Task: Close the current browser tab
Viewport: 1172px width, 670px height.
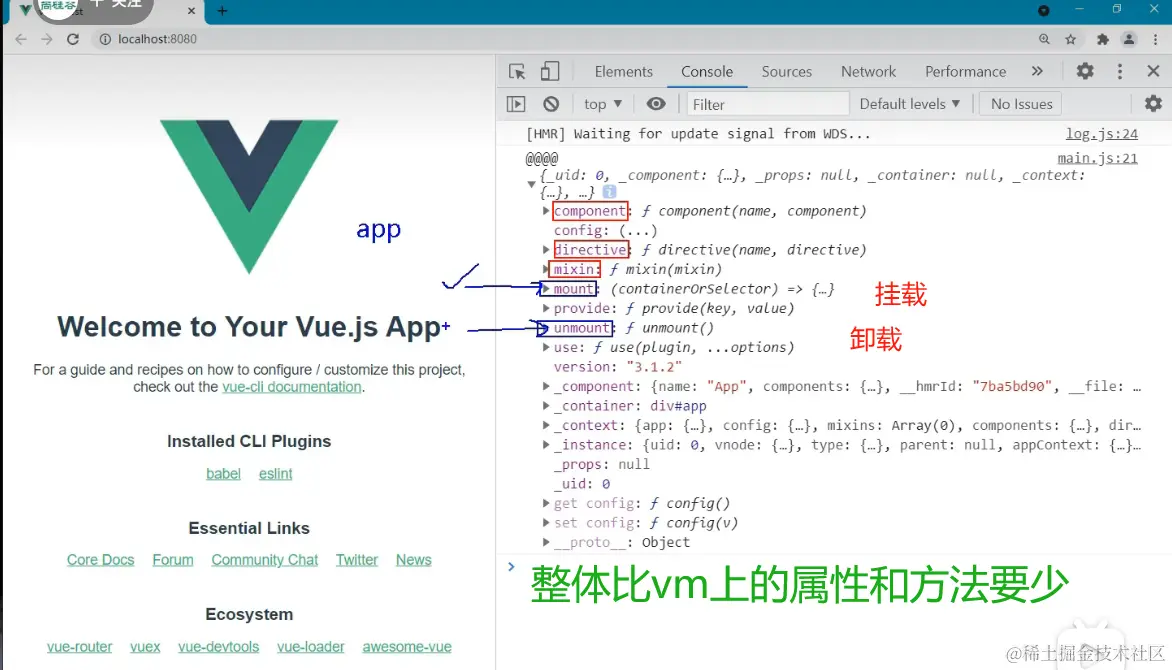Action: [x=191, y=10]
